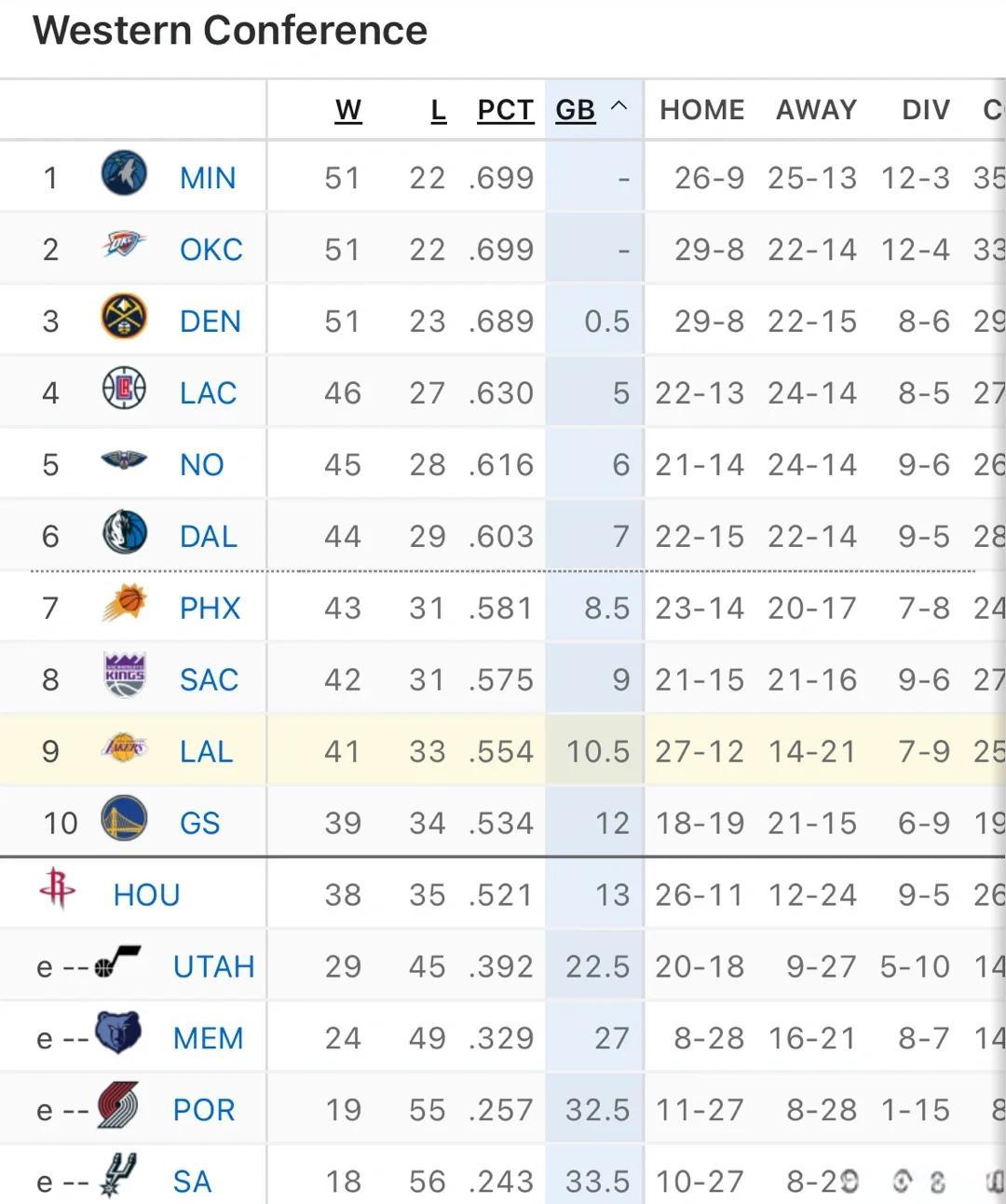Viewport: 1006px width, 1204px height.
Task: Click the LA Clippers logo
Action: [124, 389]
